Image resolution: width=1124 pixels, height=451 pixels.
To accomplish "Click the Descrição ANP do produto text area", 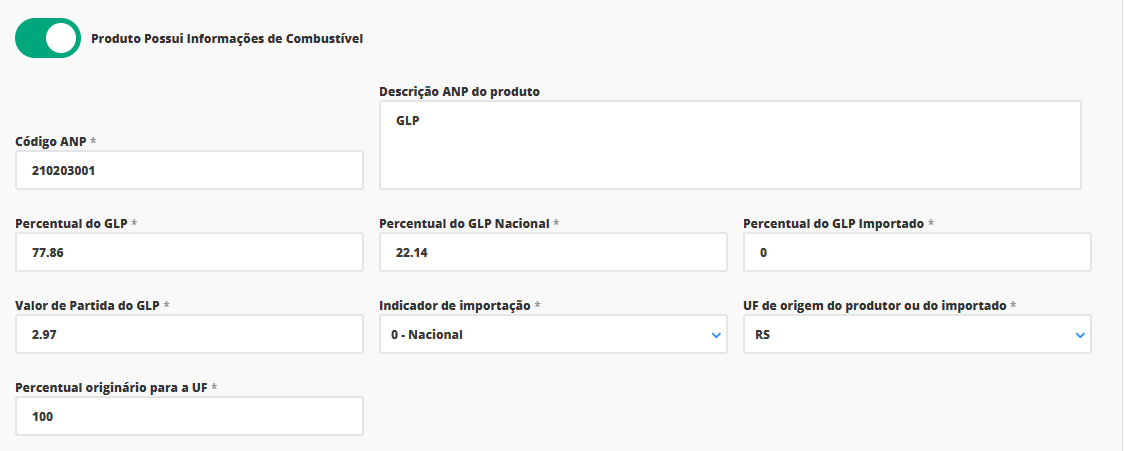I will point(730,144).
